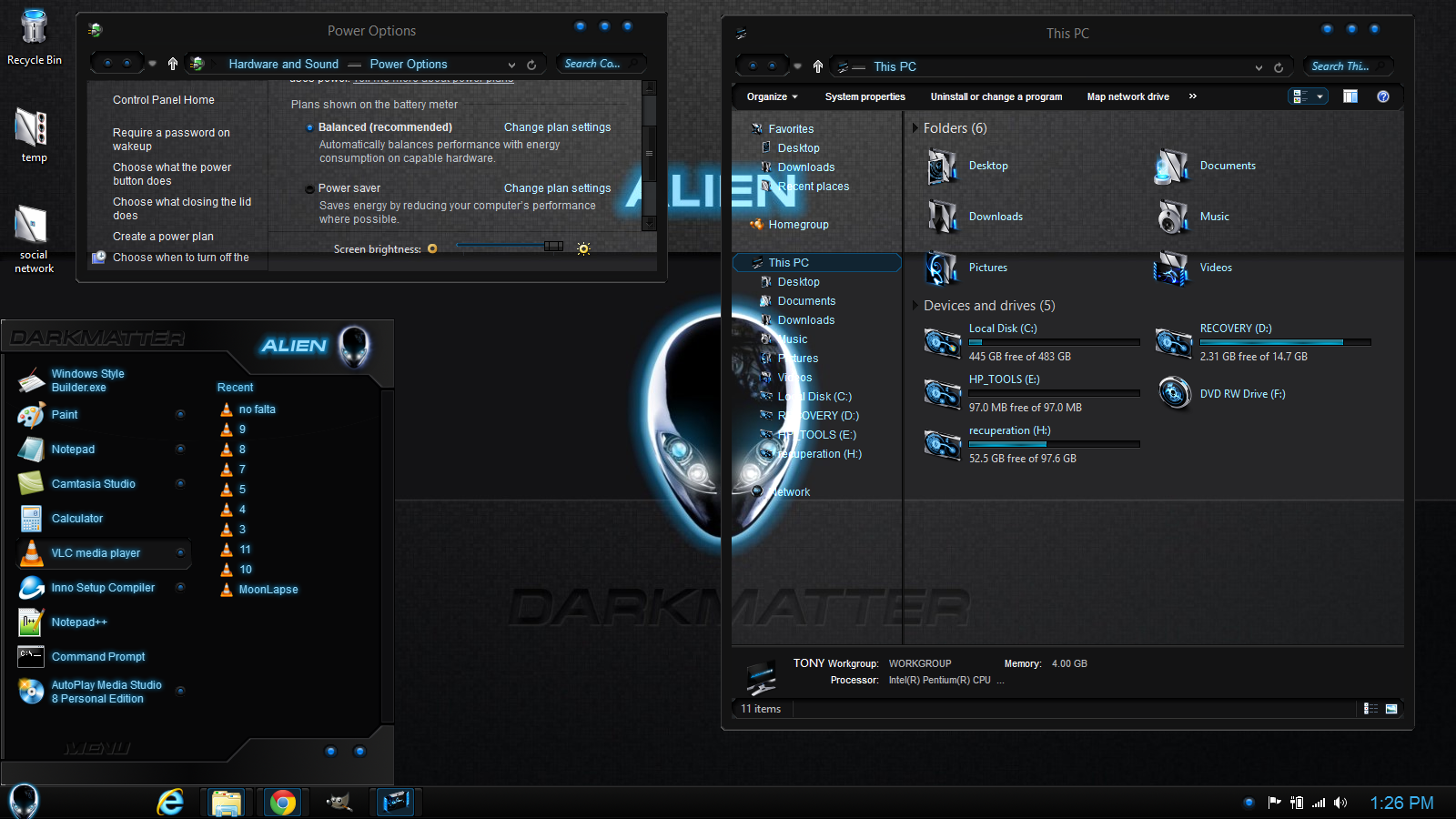
Task: Select the Balanced (recommended) power plan
Action: (310, 127)
